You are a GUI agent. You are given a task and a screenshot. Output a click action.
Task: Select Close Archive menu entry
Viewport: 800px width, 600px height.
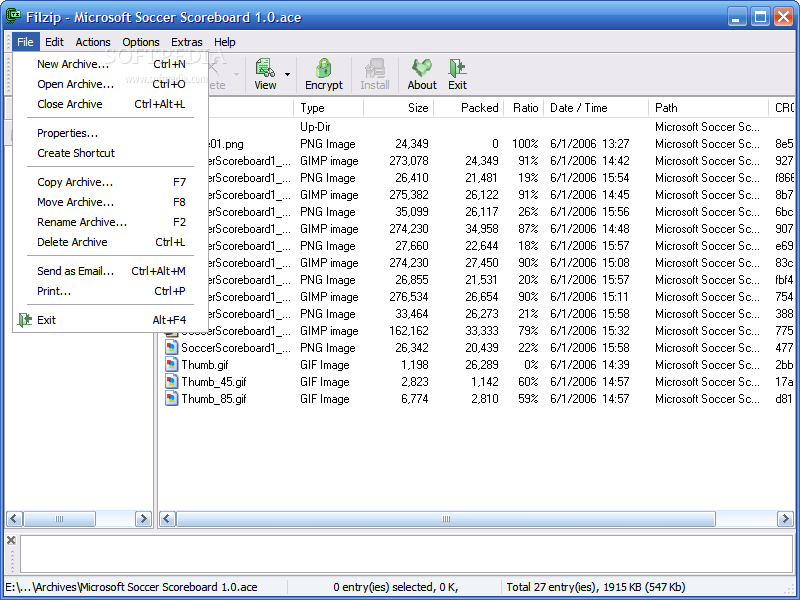pyautogui.click(x=110, y=104)
